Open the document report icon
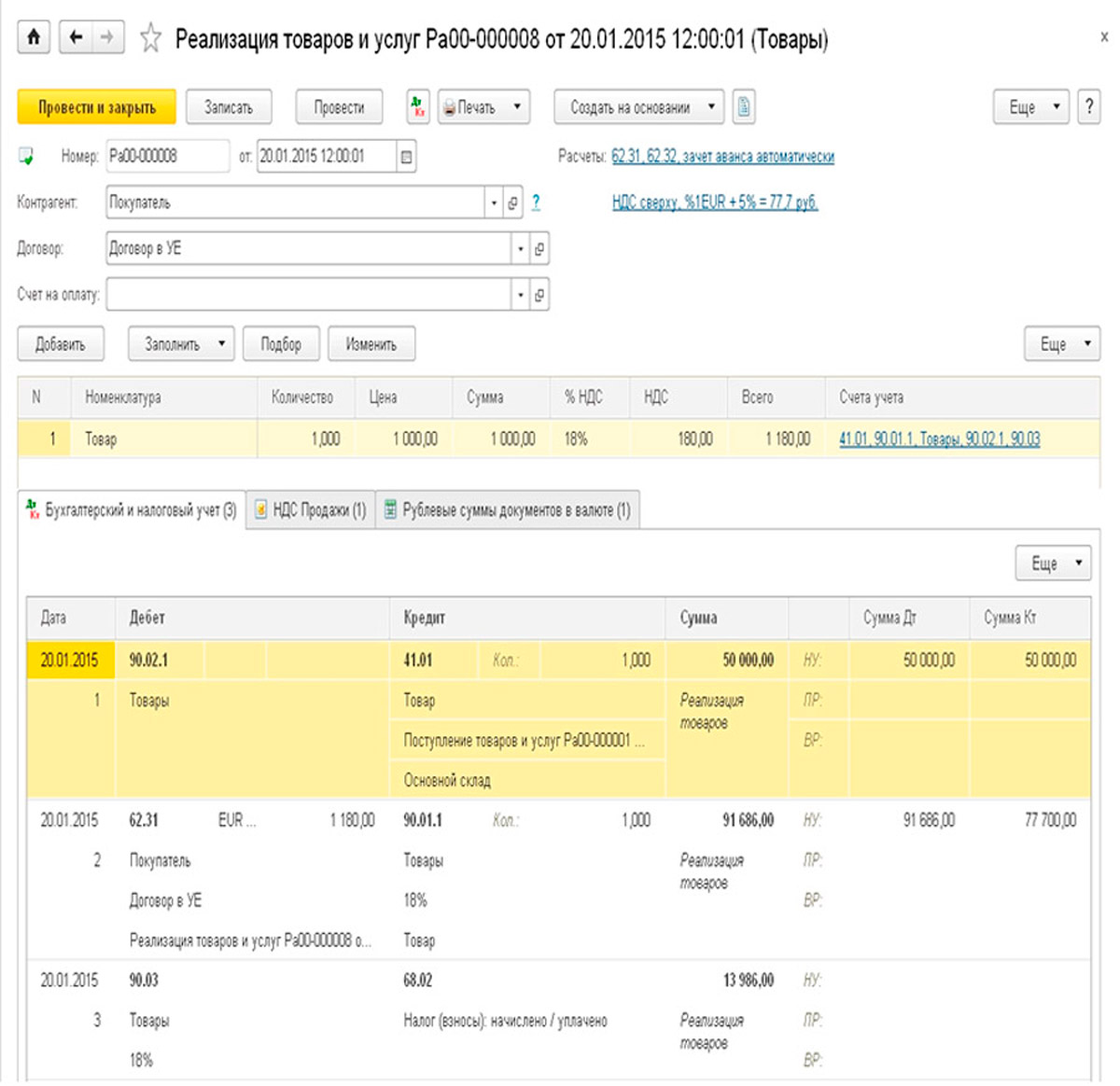 coord(743,107)
